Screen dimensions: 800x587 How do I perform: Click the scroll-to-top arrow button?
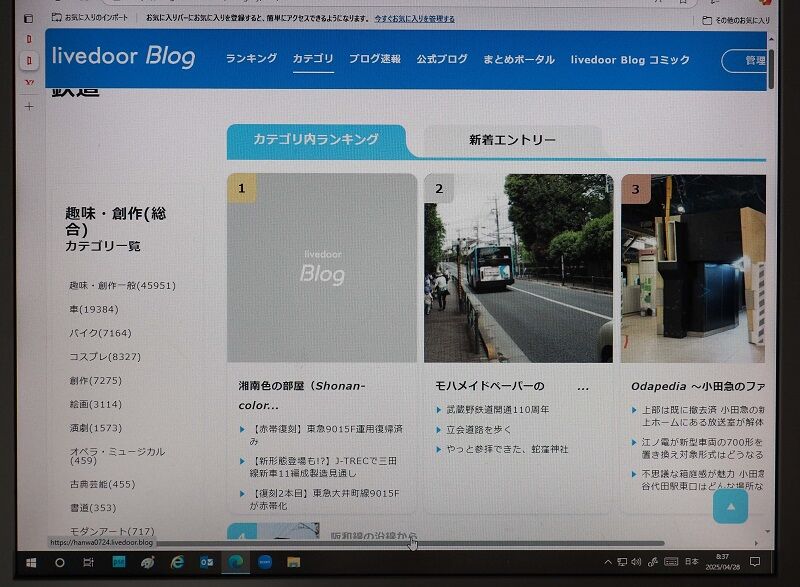[x=731, y=506]
